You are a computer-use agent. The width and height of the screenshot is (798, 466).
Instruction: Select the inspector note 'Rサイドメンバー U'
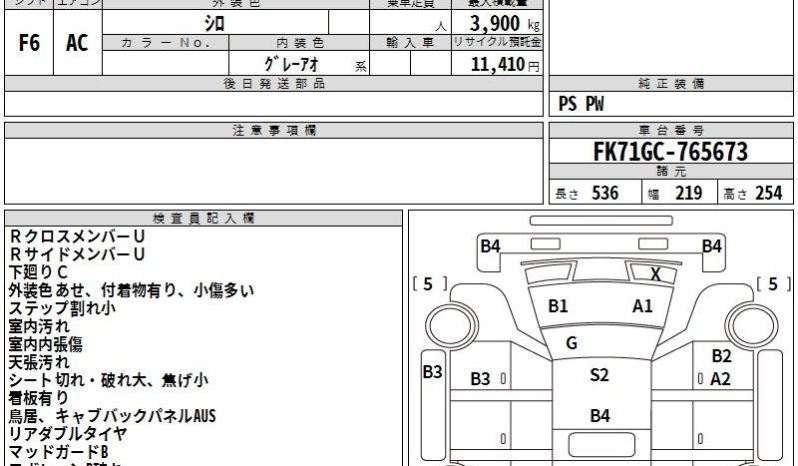coord(77,254)
